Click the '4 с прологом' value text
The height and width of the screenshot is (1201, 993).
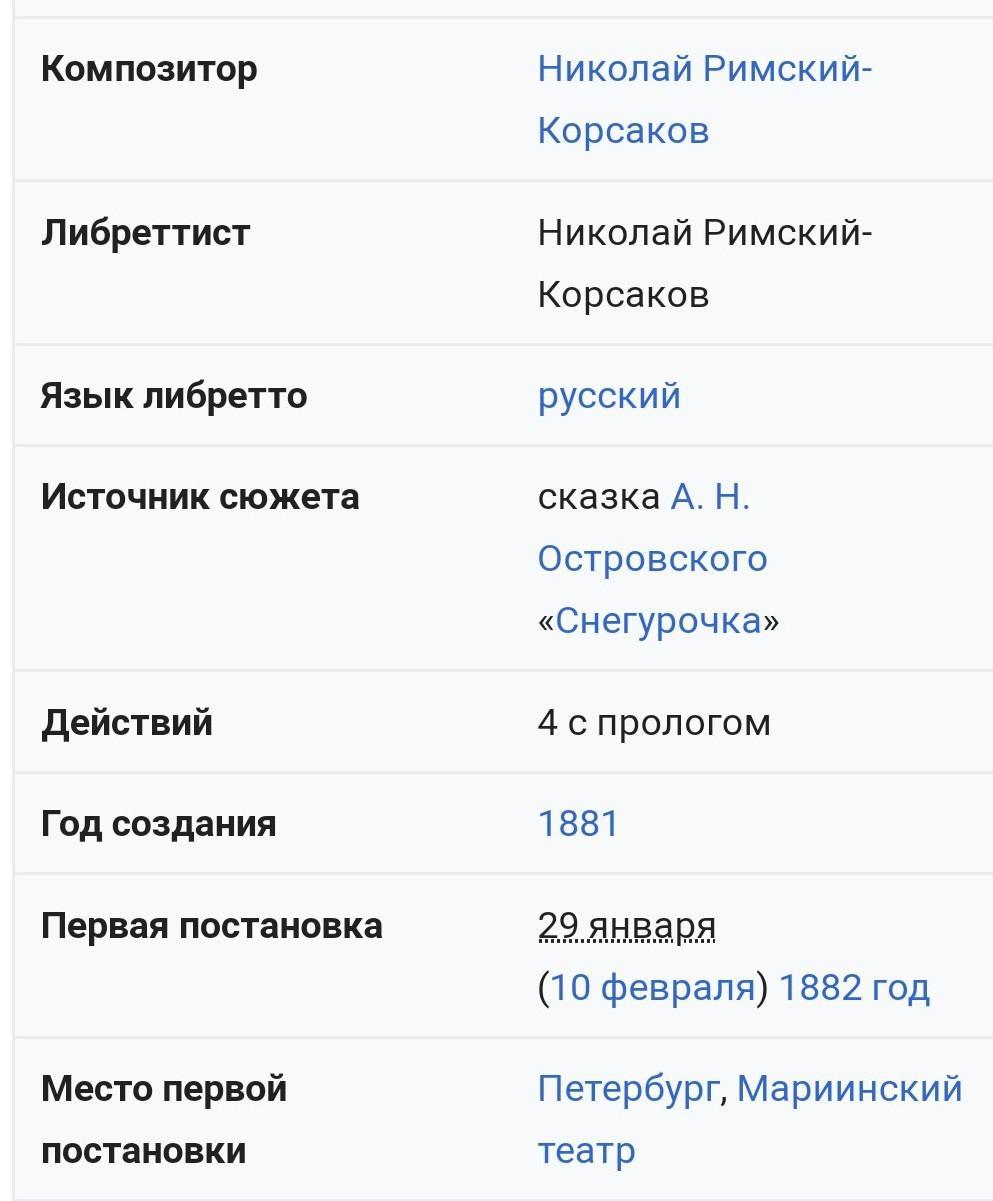point(654,722)
